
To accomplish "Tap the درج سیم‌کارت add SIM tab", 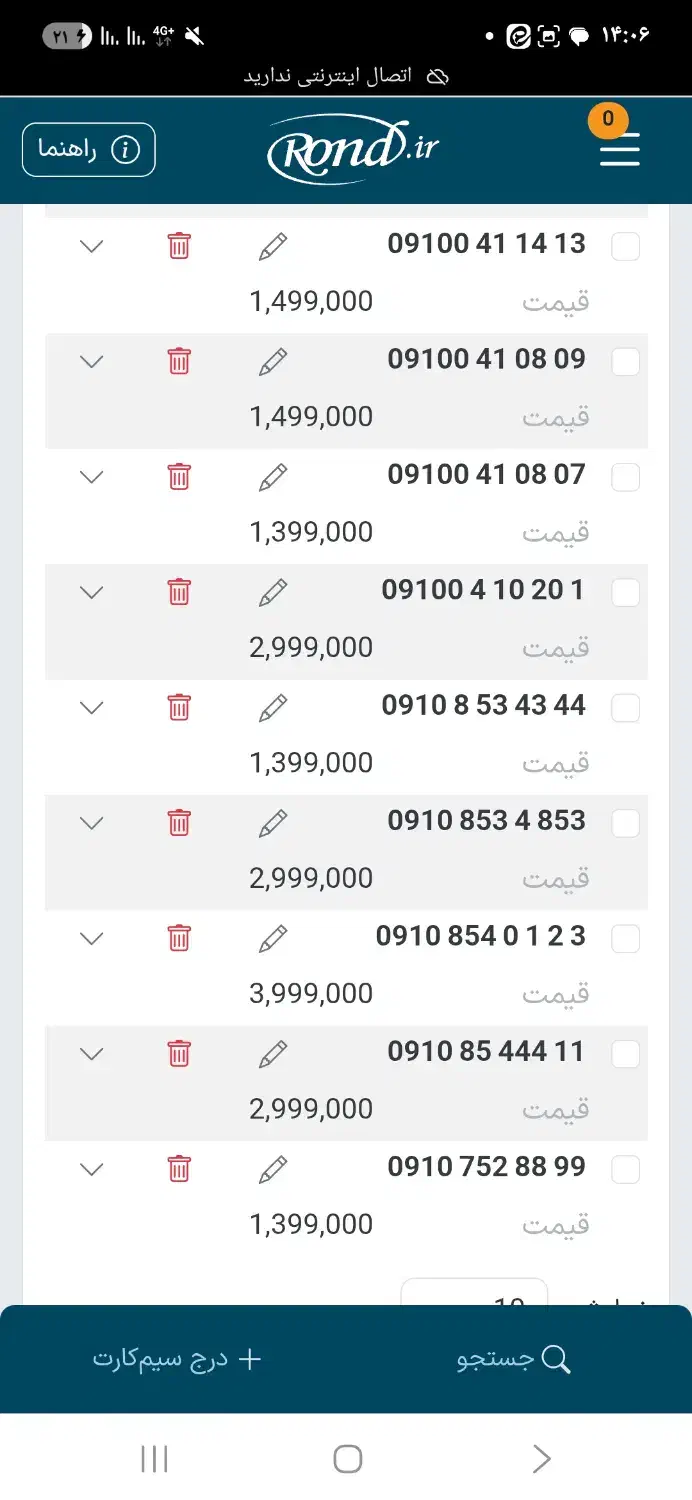I will pyautogui.click(x=177, y=1359).
